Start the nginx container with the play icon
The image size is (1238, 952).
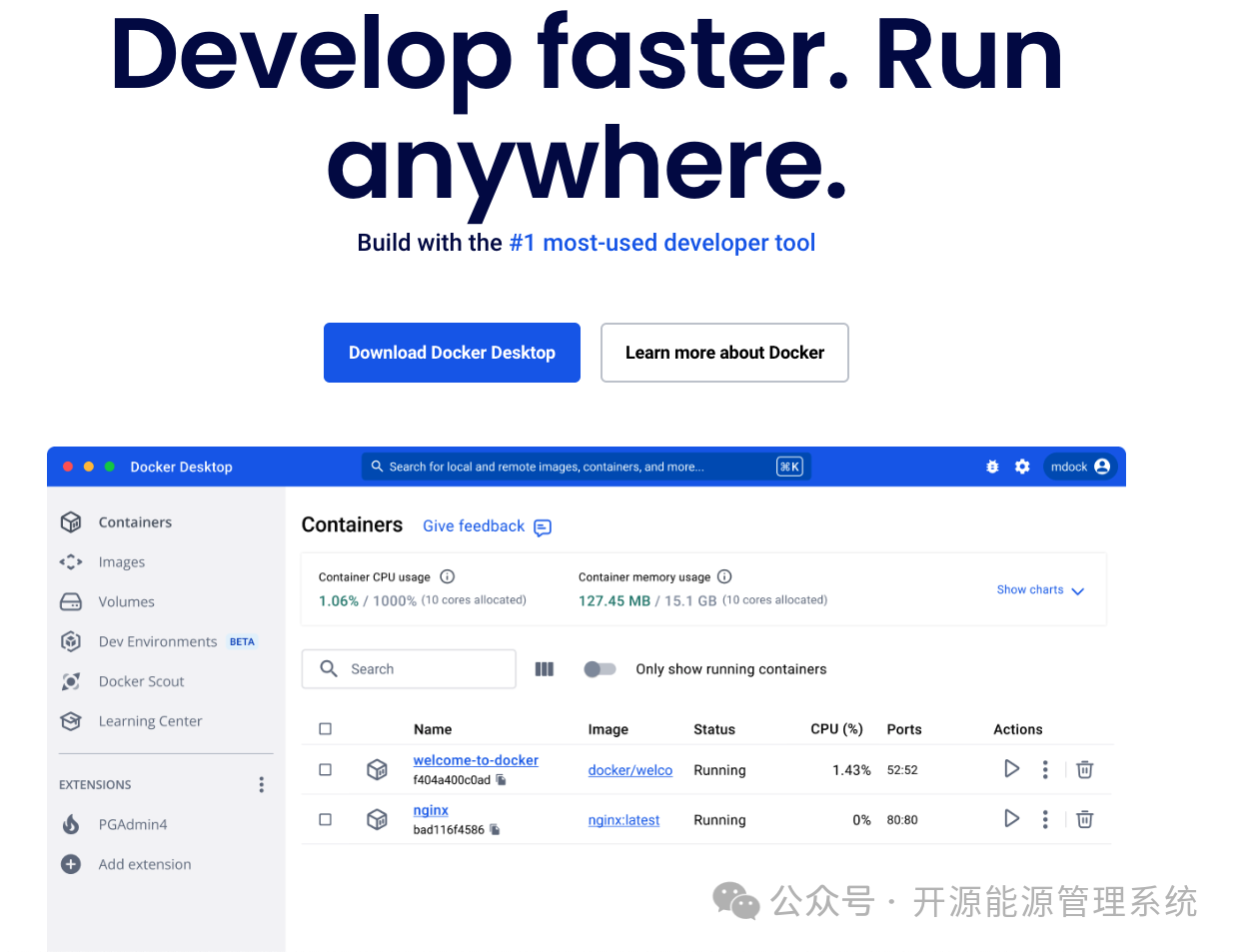(1011, 818)
